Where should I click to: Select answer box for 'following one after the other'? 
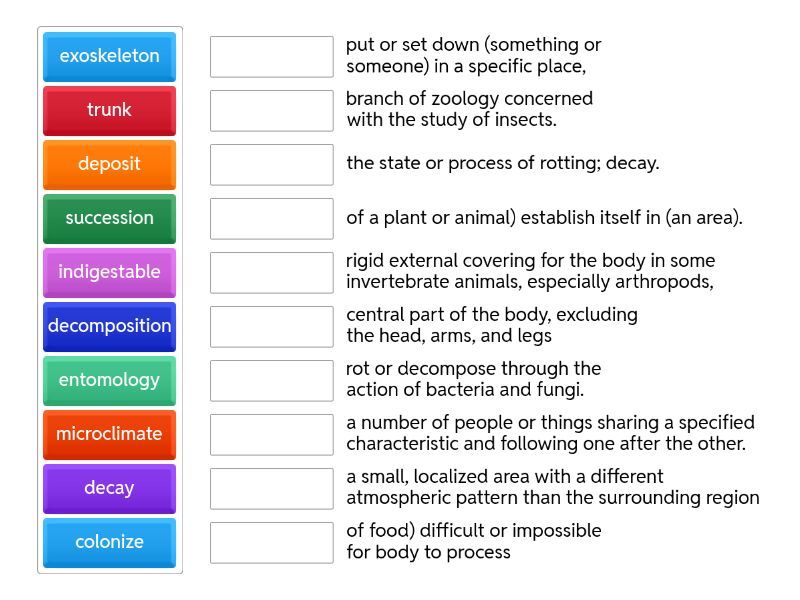pyautogui.click(x=271, y=434)
